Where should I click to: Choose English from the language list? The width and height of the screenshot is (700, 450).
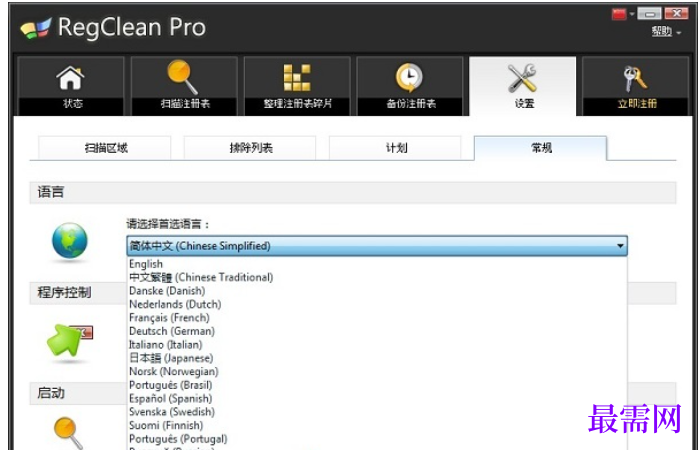pos(377,264)
